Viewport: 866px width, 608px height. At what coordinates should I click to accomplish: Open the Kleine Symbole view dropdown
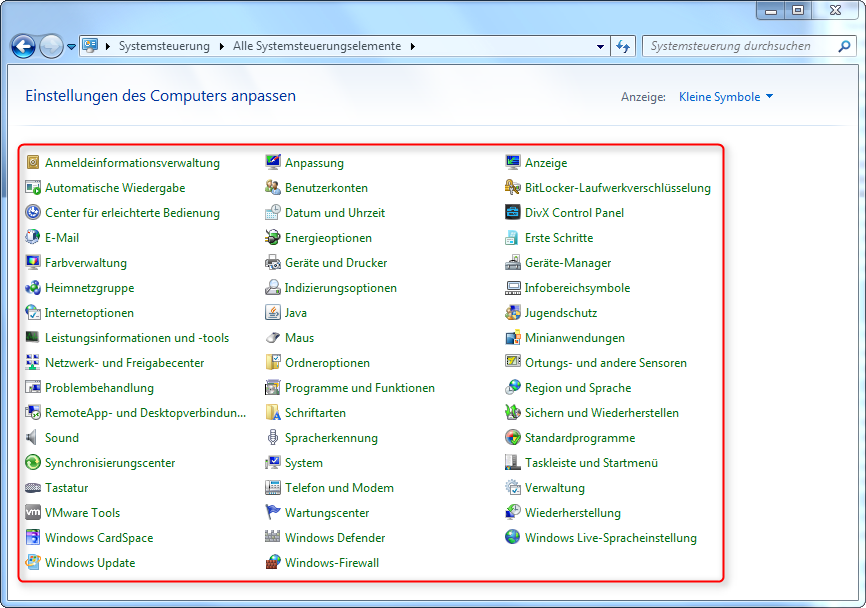pos(726,97)
